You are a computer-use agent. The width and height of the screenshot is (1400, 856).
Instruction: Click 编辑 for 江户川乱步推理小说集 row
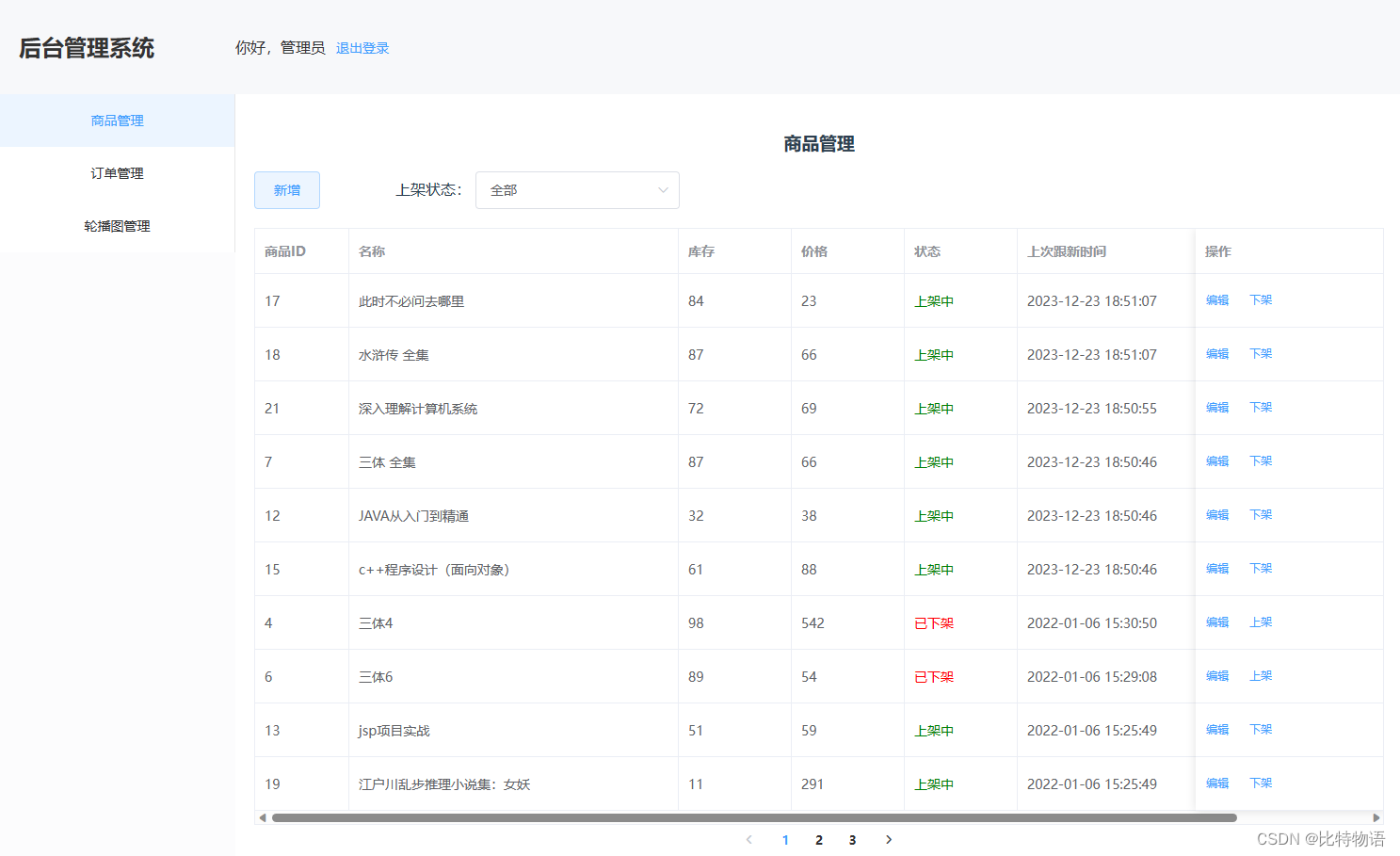pos(1217,783)
